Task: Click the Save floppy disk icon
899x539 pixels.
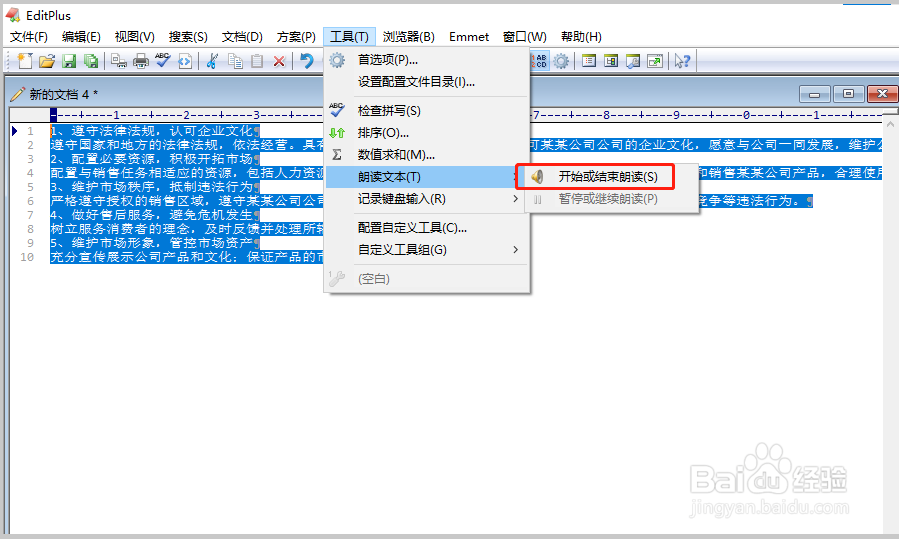Action: pos(69,61)
